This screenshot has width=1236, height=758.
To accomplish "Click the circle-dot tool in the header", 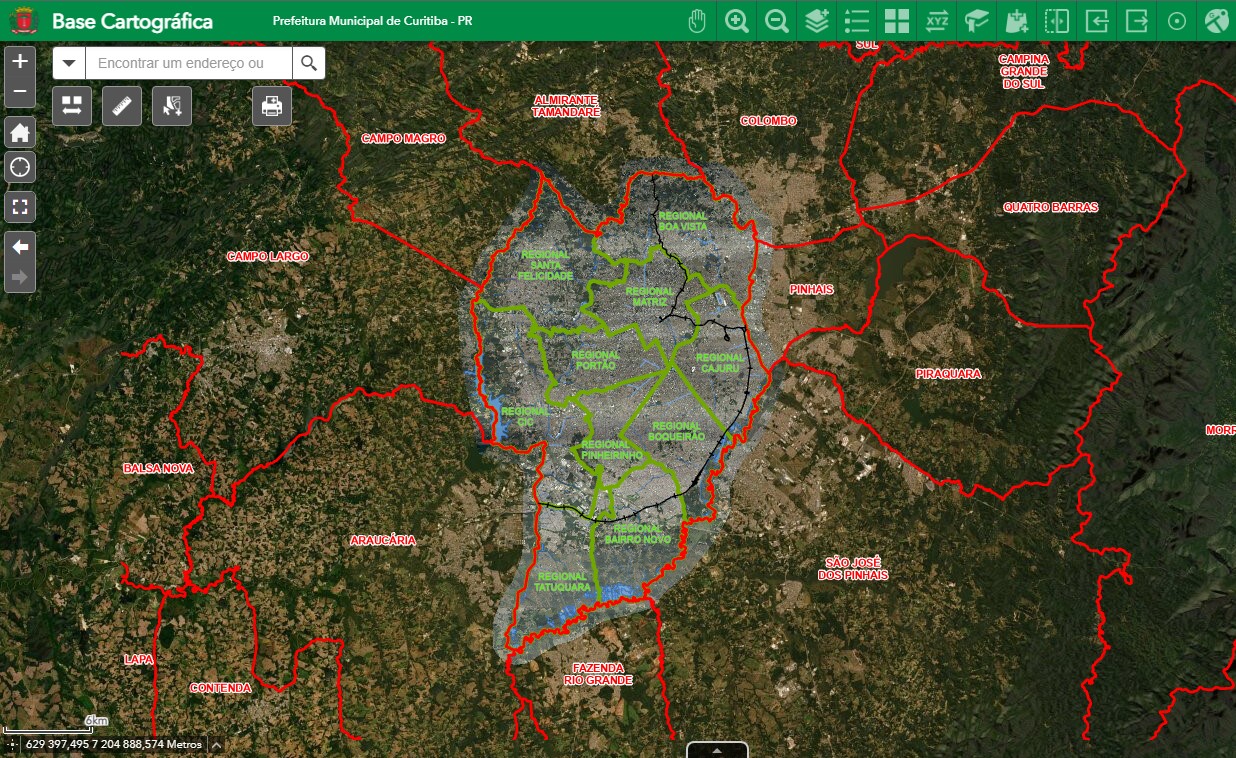I will click(x=1177, y=21).
